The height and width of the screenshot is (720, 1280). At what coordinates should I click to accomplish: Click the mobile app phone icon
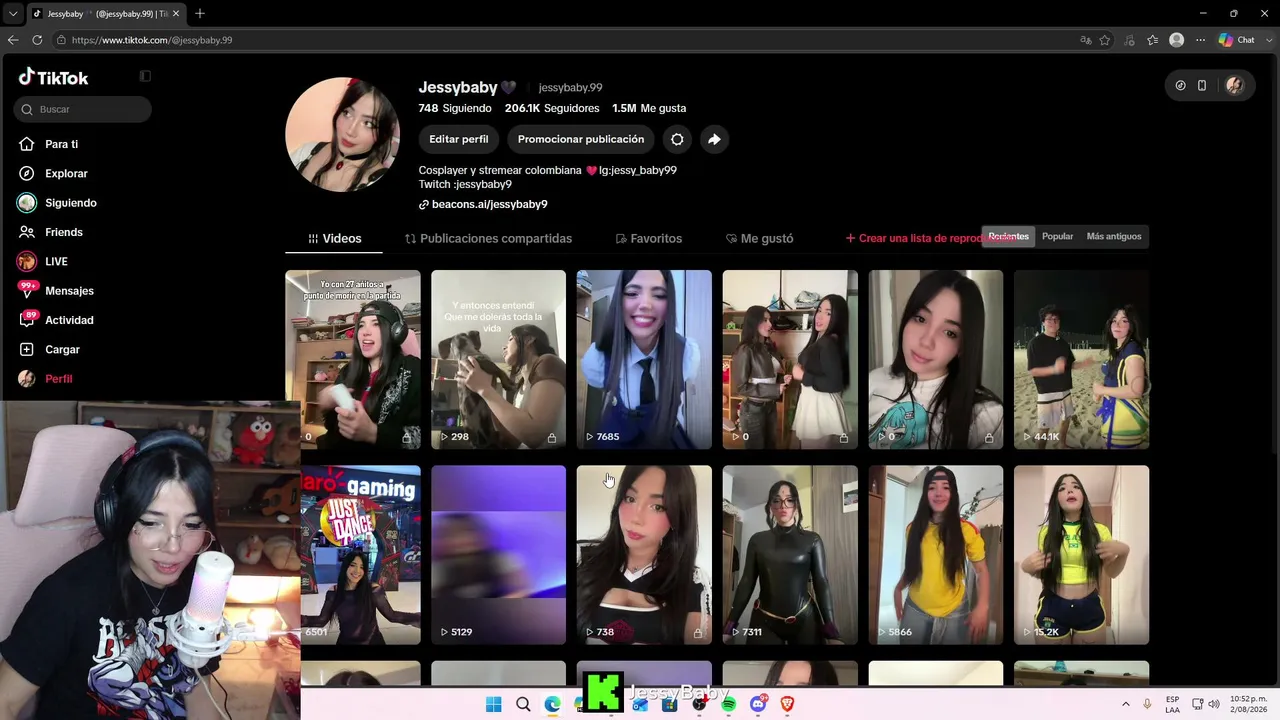(1202, 86)
